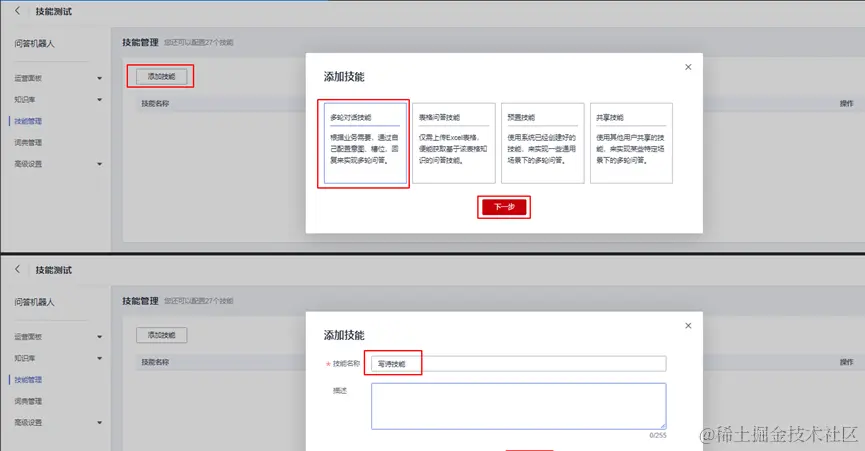The height and width of the screenshot is (451, 865).
Task: Grab the 描述 text area resize handle
Action: [663, 426]
